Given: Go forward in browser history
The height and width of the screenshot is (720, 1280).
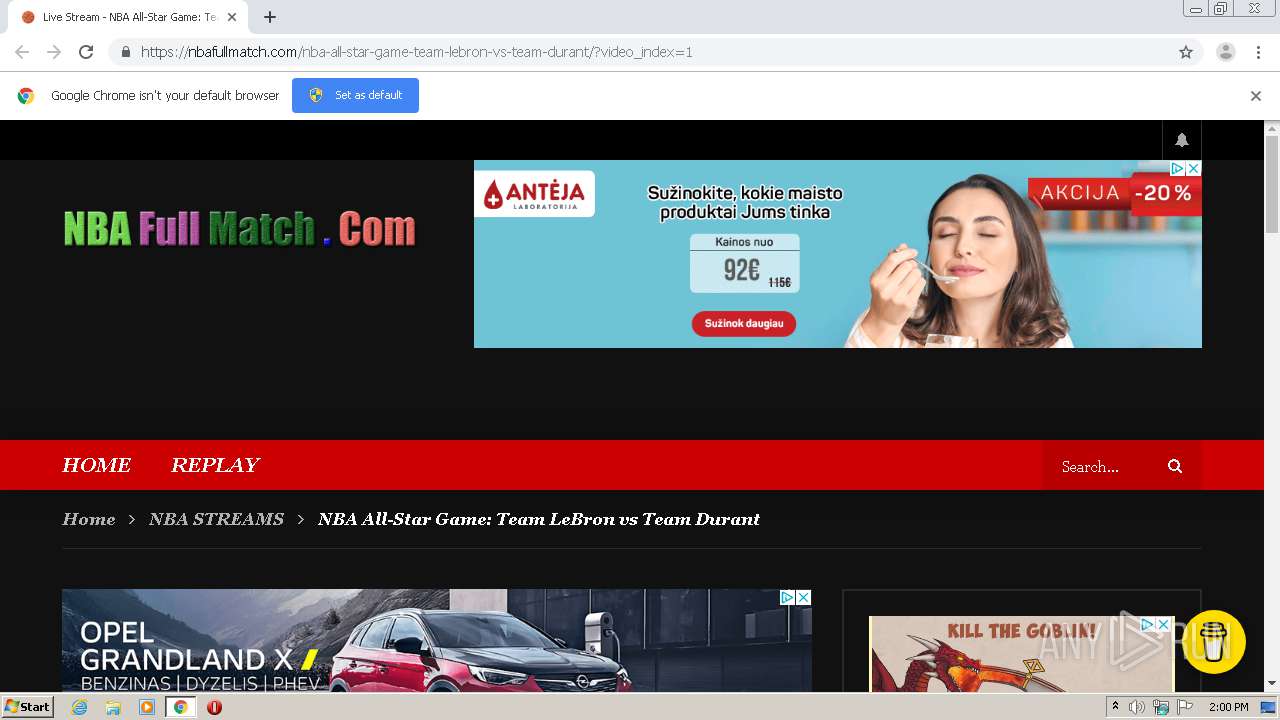Looking at the screenshot, I should (x=54, y=52).
